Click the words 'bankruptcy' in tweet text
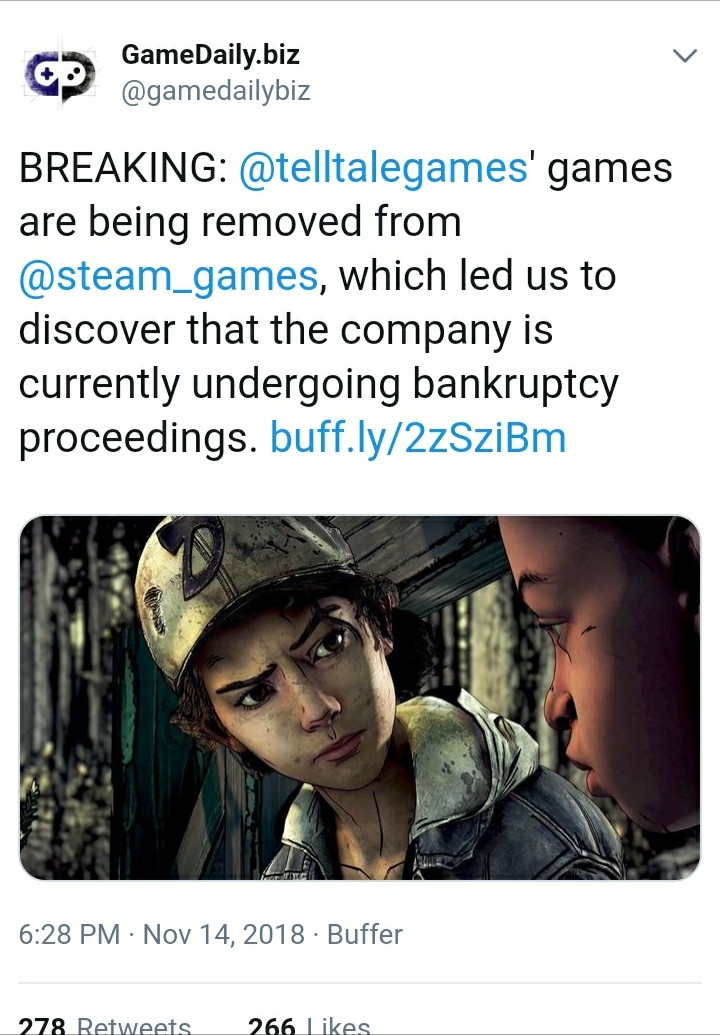Screen dimensions: 720x1035 (515, 384)
